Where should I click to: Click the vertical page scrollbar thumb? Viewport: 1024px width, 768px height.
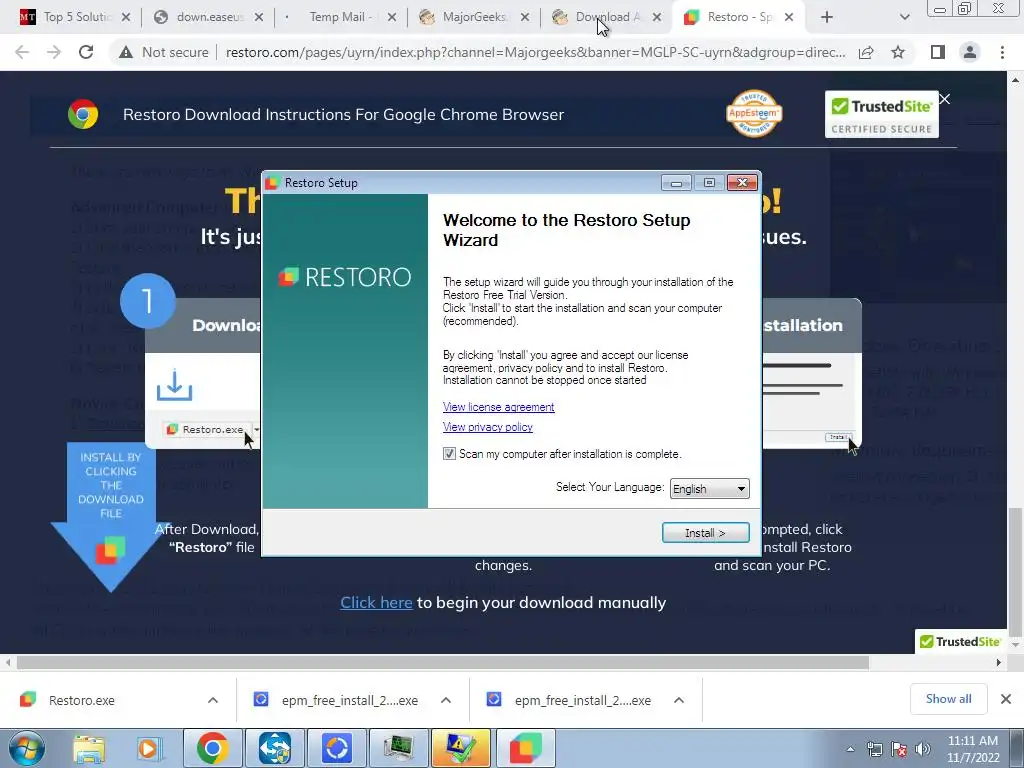1016,572
